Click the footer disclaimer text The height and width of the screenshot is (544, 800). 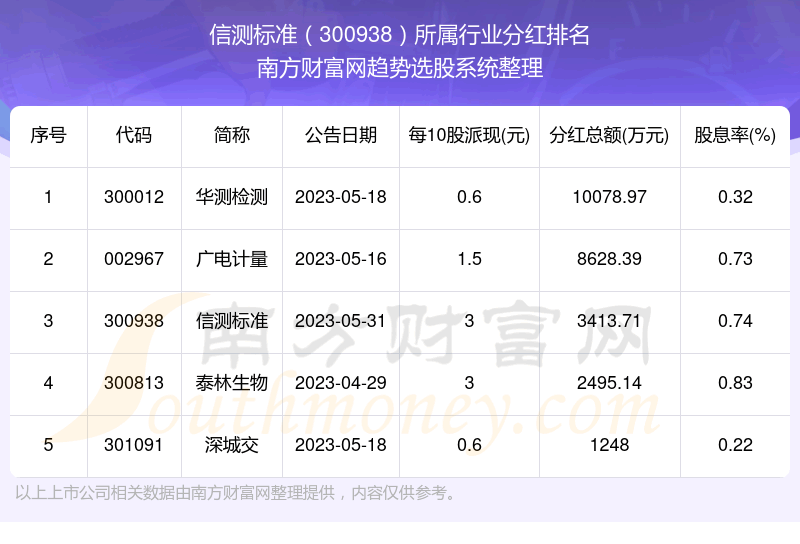pos(237,492)
